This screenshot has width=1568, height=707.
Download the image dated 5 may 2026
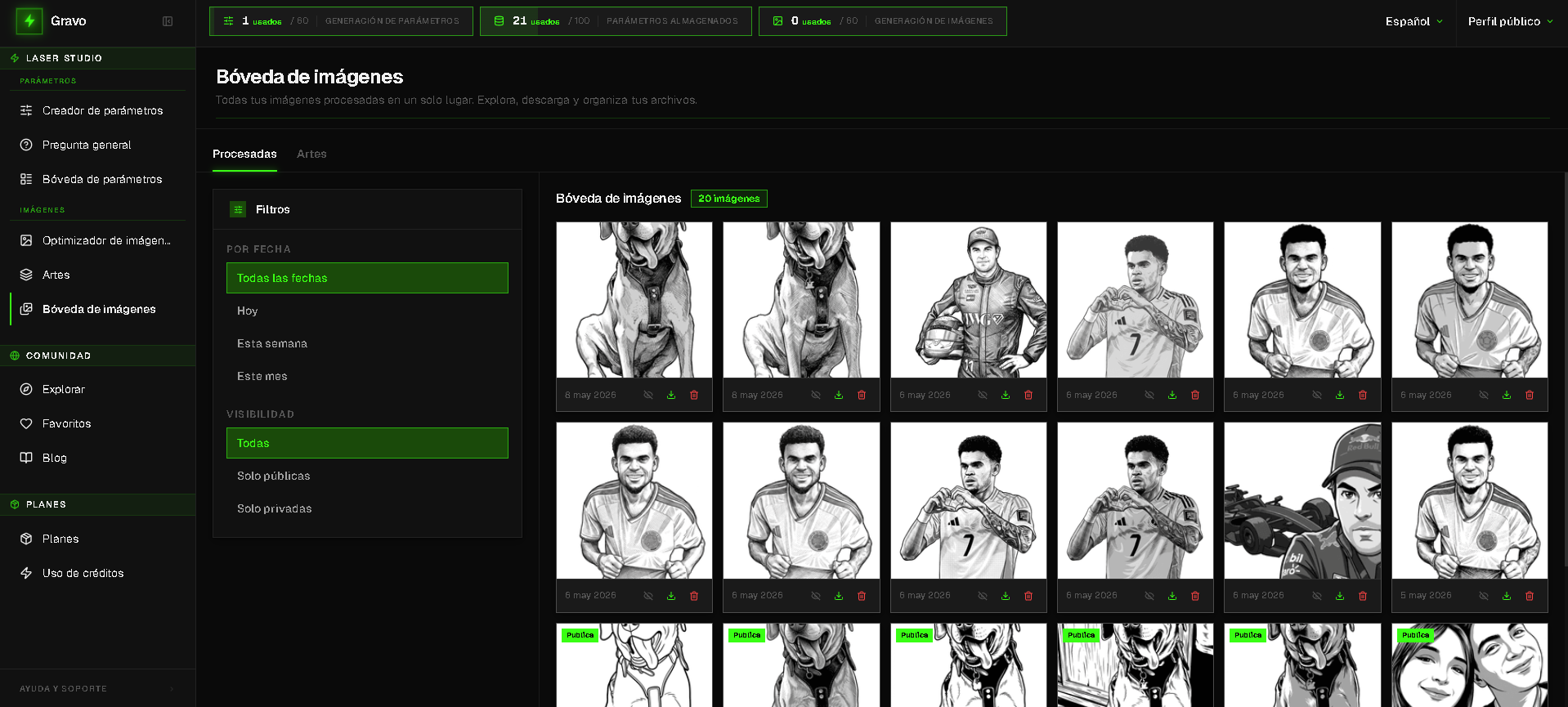[x=1507, y=596]
